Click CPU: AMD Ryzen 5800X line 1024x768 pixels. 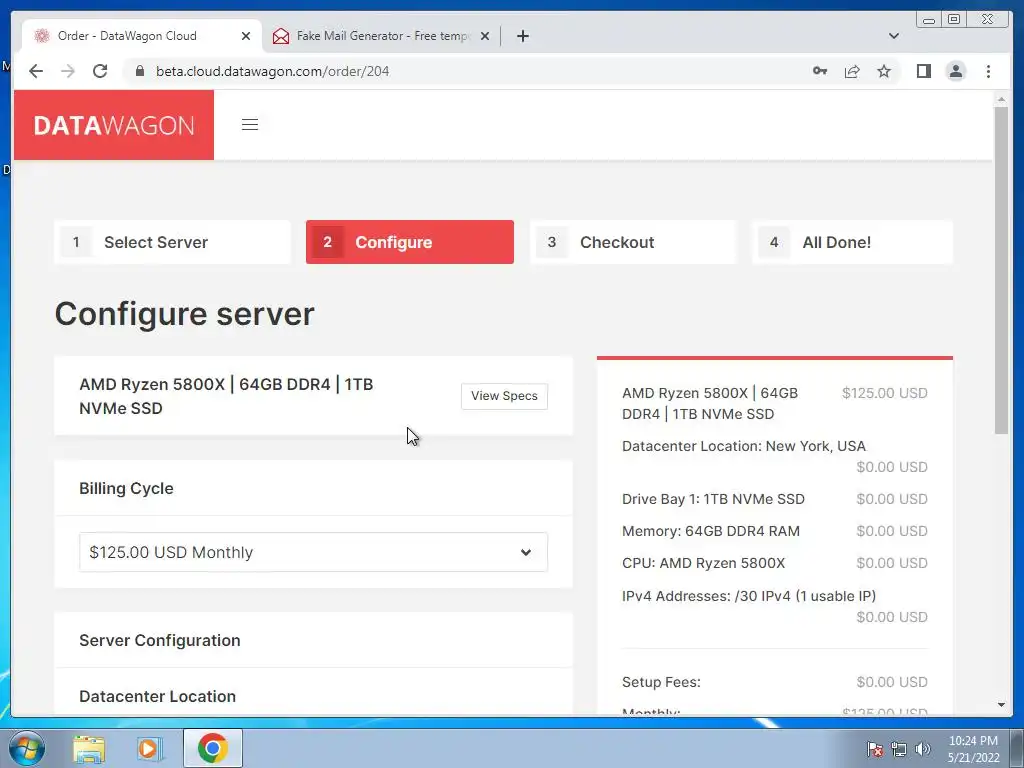(703, 563)
